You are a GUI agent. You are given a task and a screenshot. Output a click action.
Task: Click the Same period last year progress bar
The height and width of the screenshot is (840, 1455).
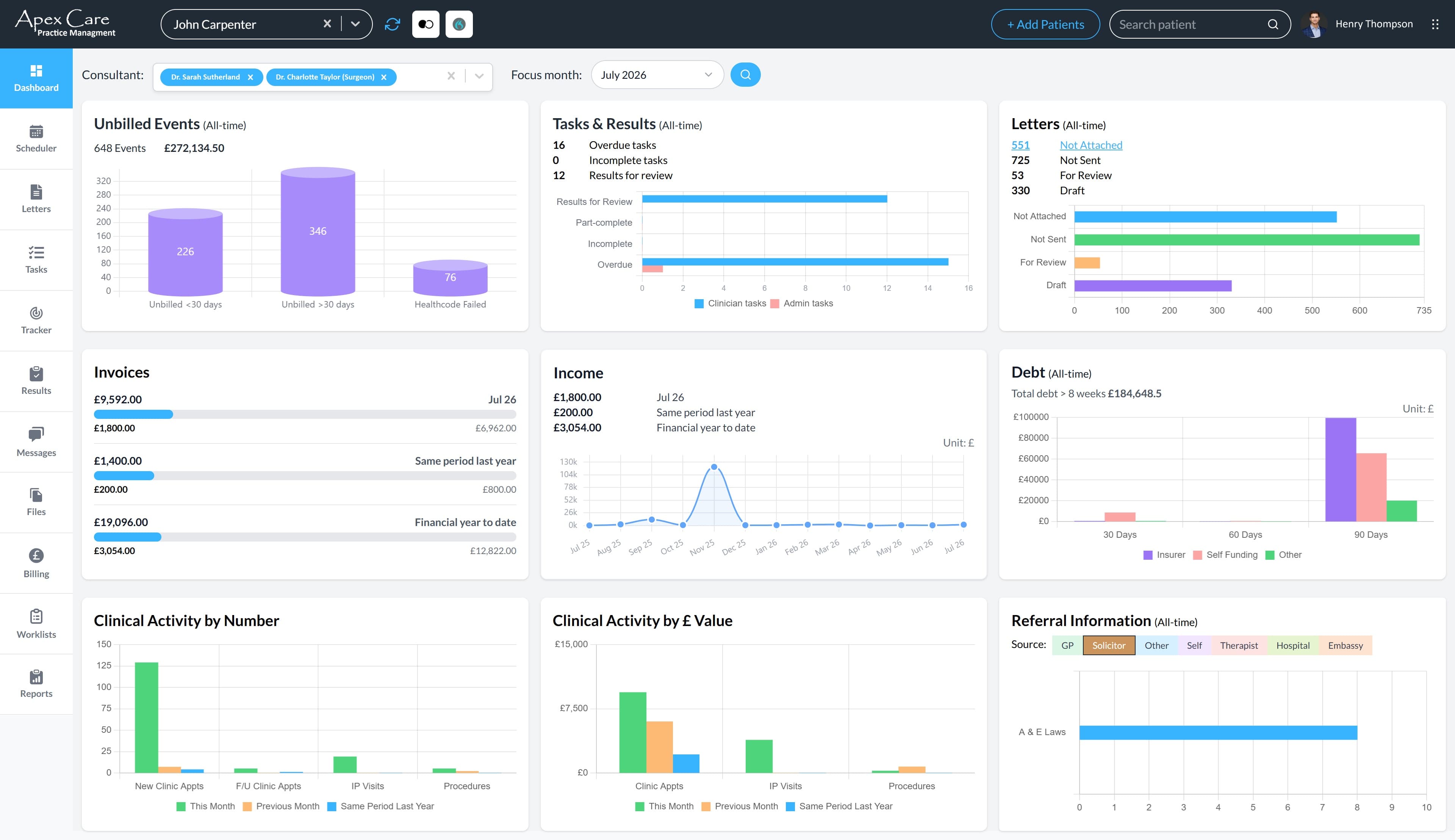click(x=305, y=476)
